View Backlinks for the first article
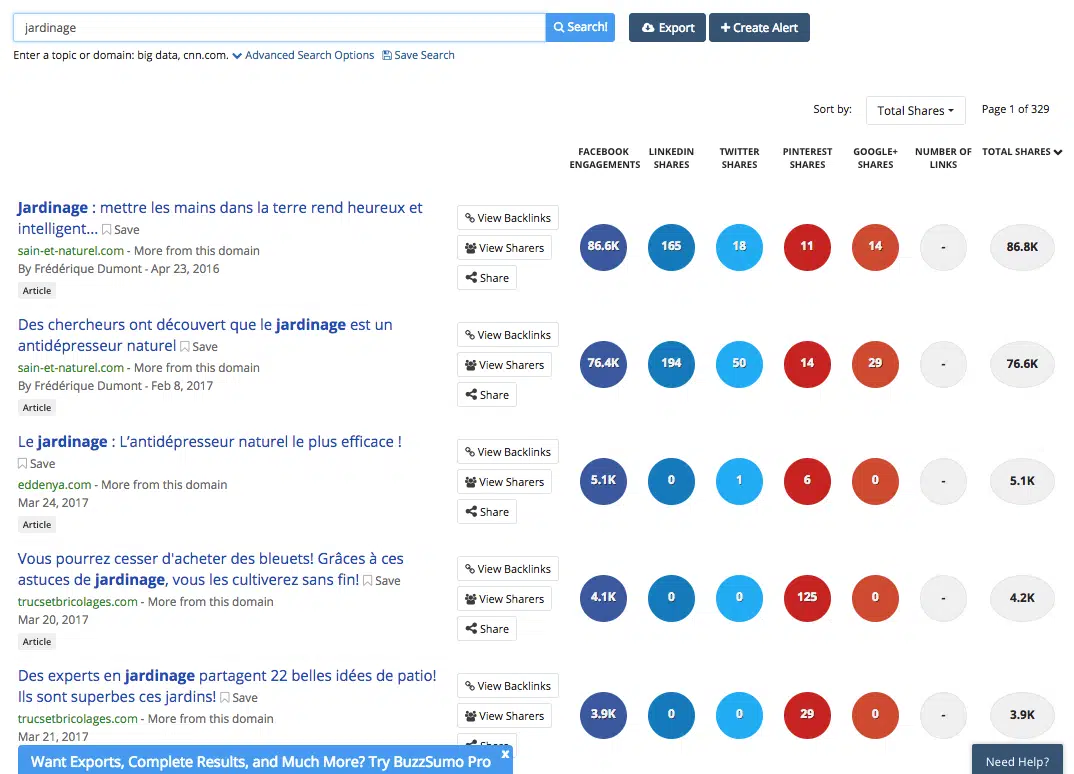This screenshot has height=774, width=1074. [507, 218]
